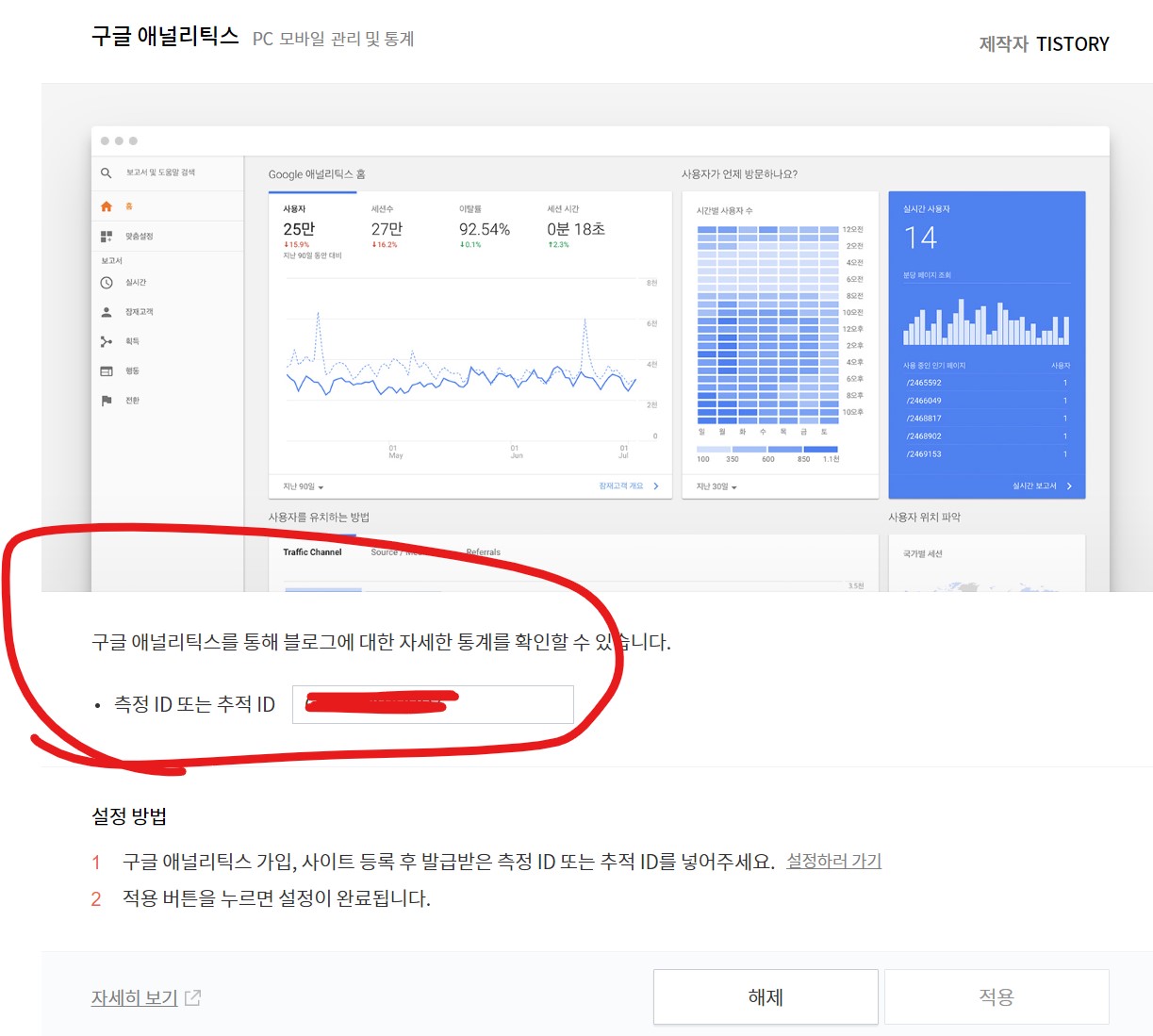Click the orange home icon in the preview sidebar
This screenshot has height=1036, width=1153.
click(107, 206)
